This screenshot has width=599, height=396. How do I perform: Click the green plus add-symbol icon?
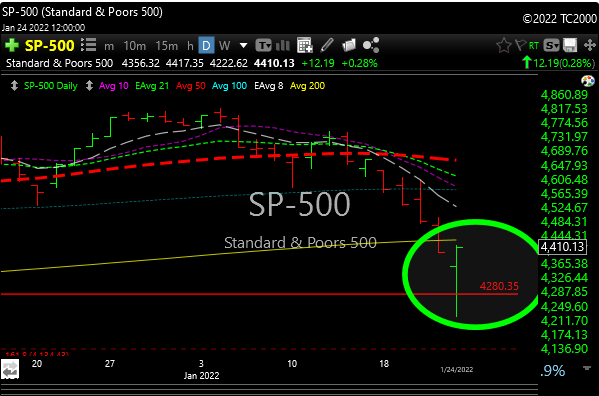[11, 45]
